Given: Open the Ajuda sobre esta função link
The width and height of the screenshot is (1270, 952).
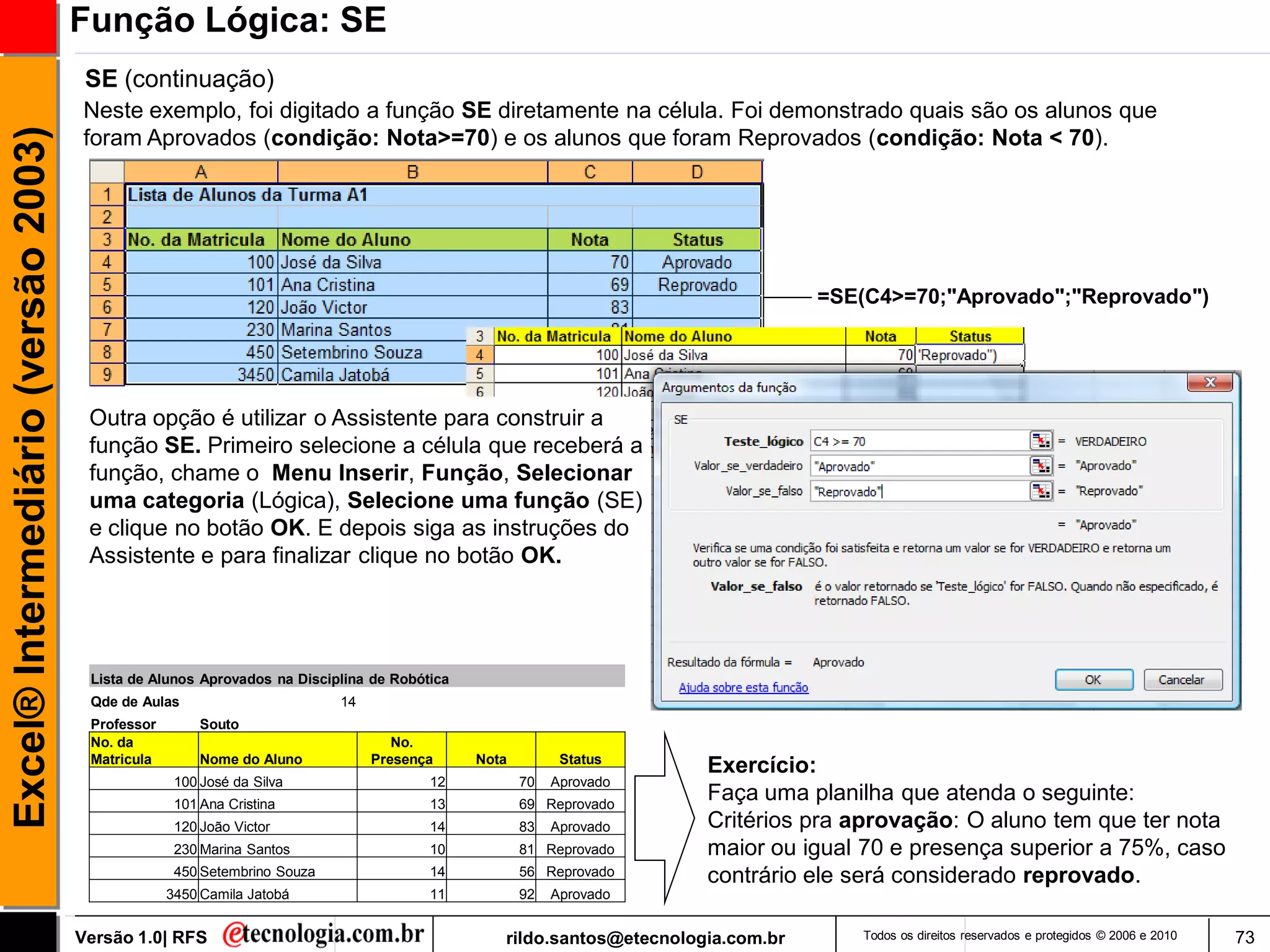Looking at the screenshot, I should coord(744,687).
